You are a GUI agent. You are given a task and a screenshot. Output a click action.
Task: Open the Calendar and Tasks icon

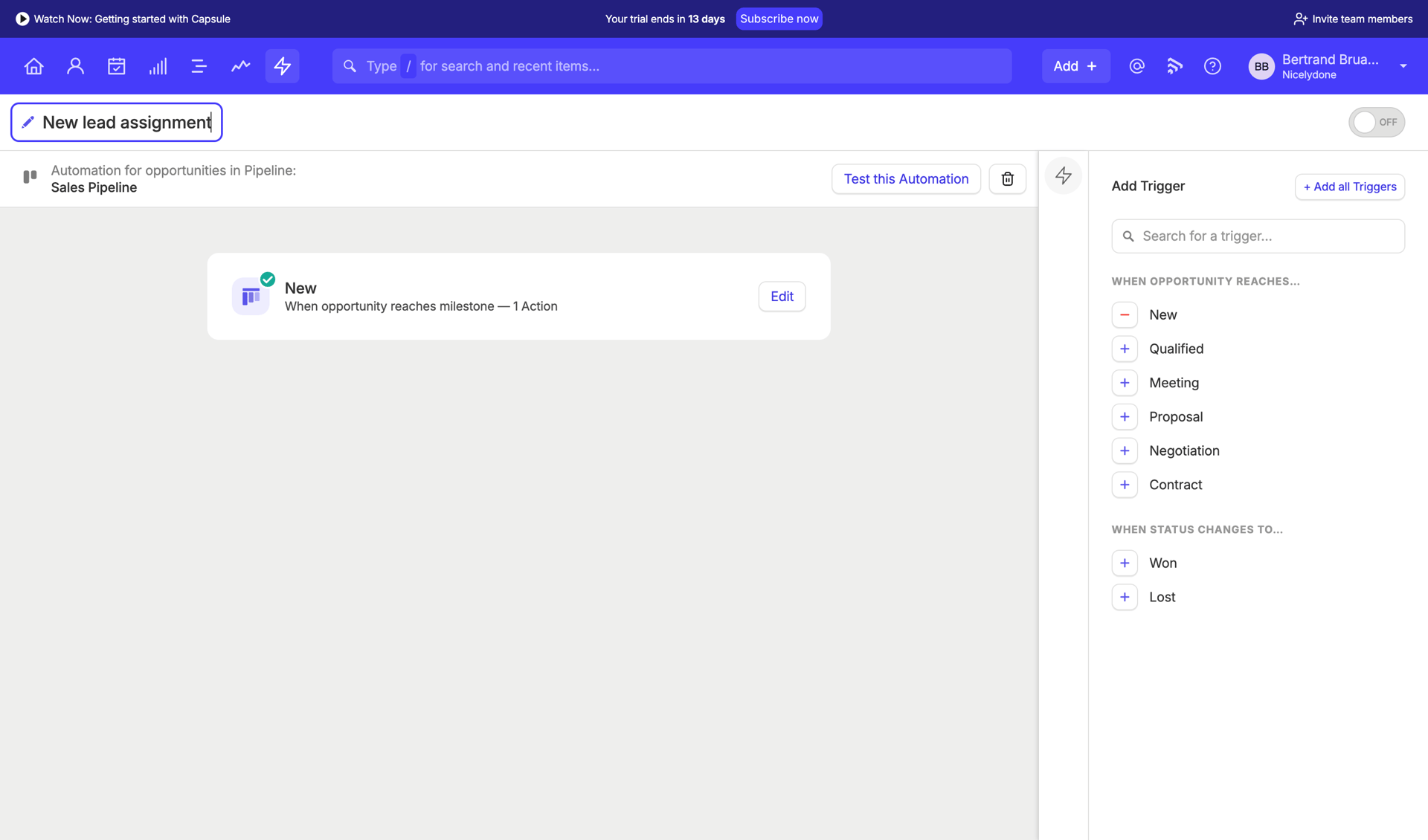[x=116, y=65]
